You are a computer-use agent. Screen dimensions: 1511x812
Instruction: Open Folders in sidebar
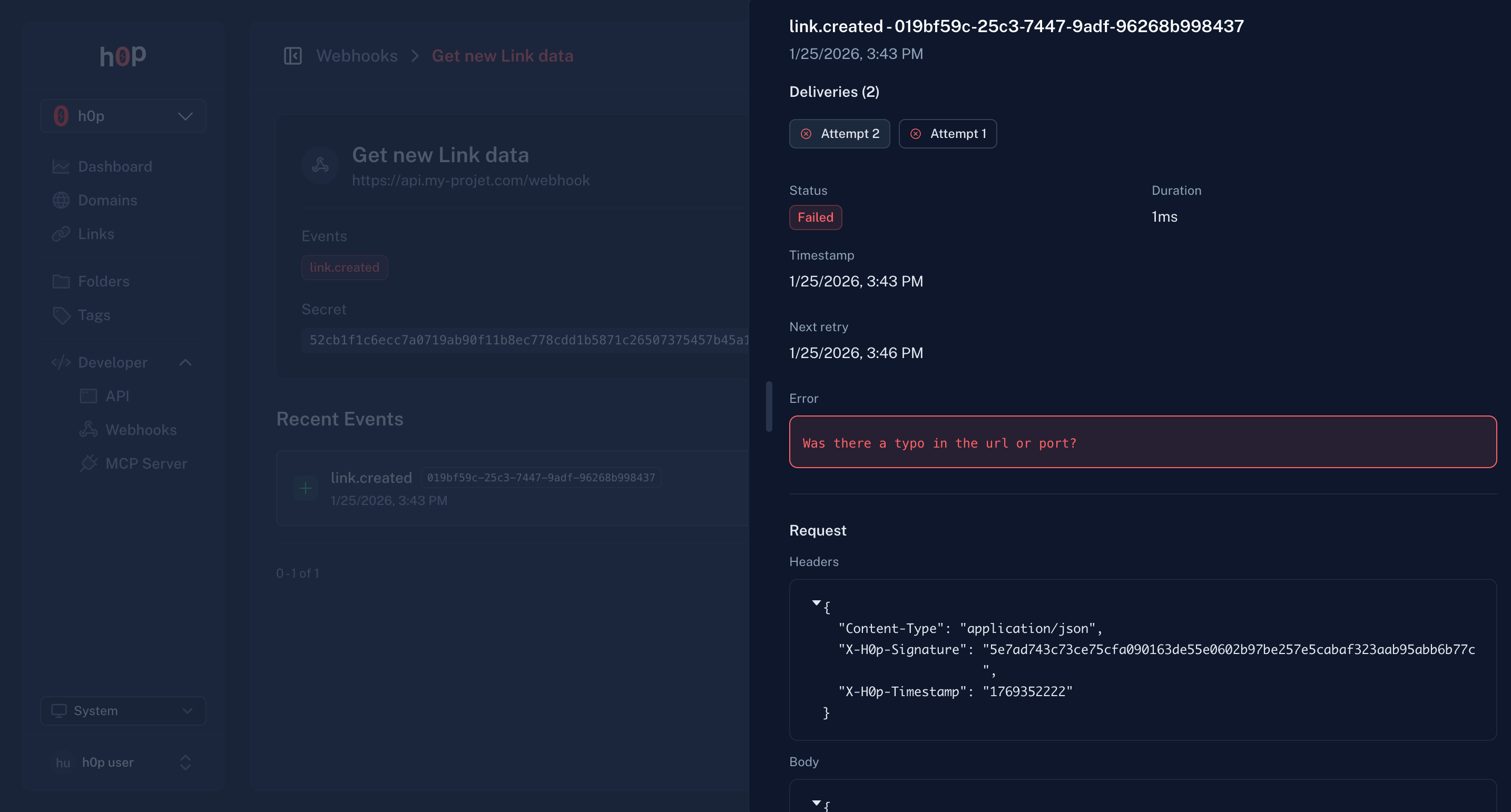(x=103, y=281)
